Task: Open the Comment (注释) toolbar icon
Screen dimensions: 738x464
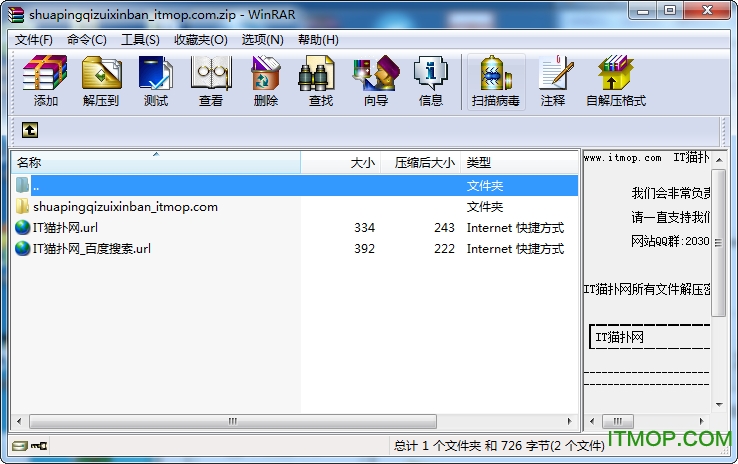Action: coord(553,81)
